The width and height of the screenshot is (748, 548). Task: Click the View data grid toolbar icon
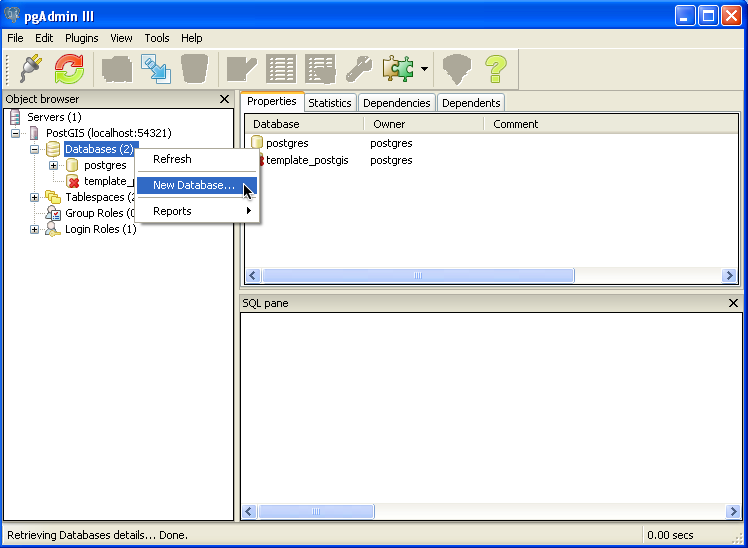click(x=281, y=69)
